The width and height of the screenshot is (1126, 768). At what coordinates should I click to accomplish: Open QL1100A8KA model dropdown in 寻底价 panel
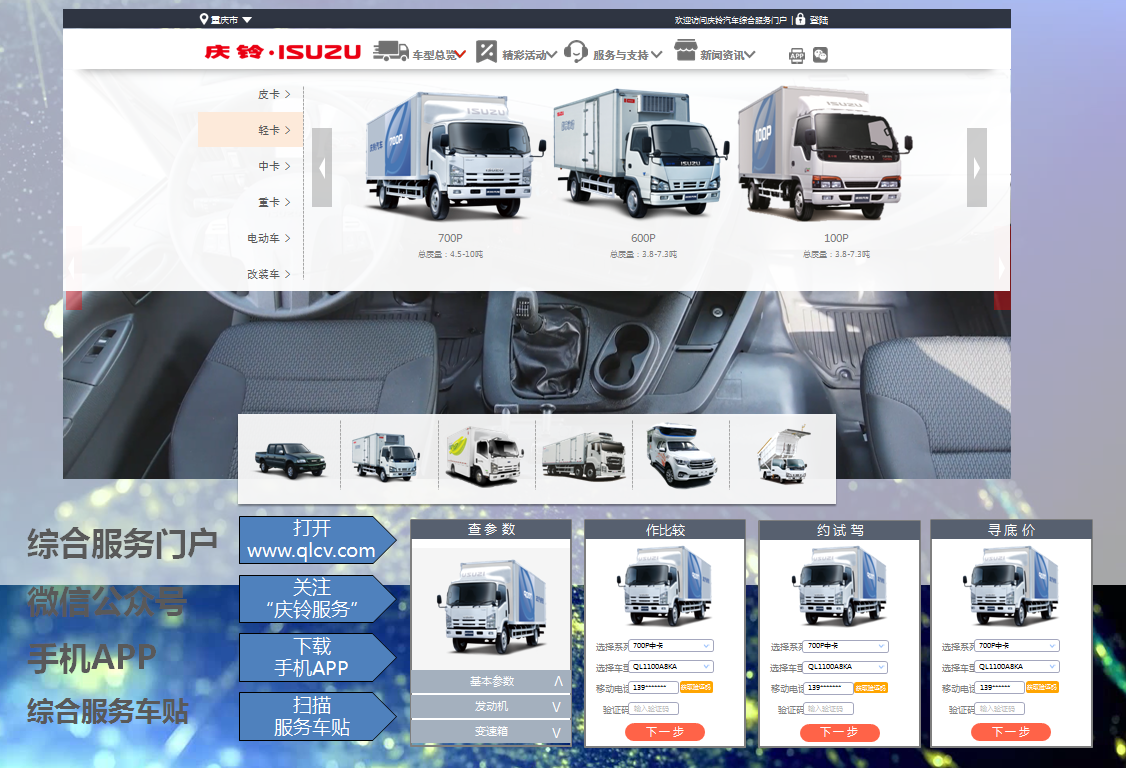click(x=1017, y=667)
